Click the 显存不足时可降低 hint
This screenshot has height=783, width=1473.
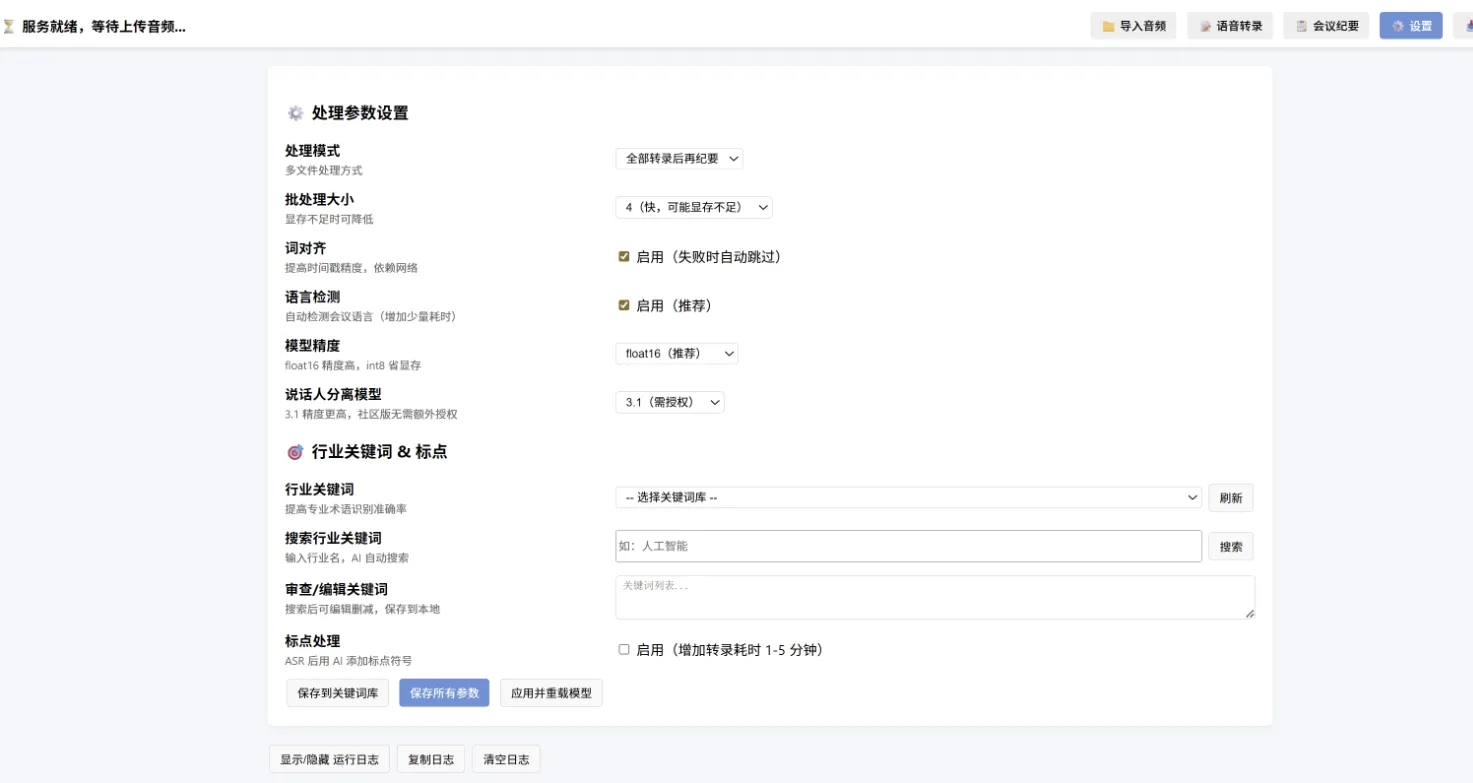click(x=329, y=219)
